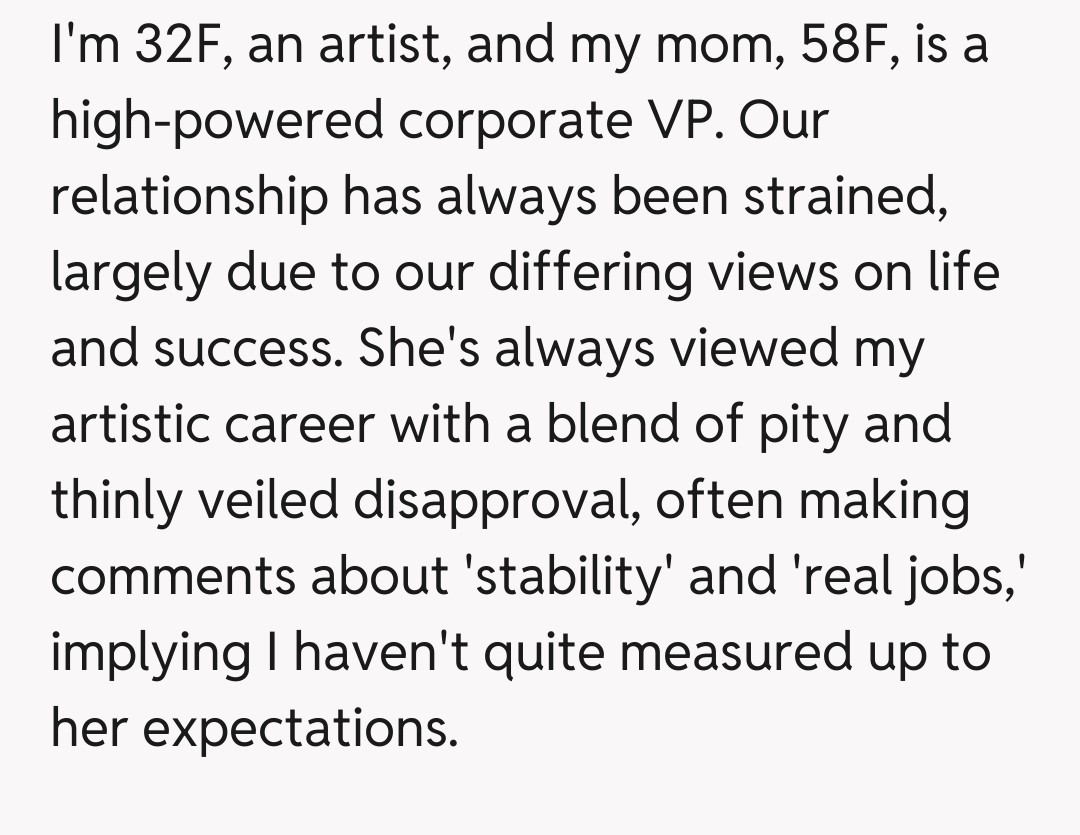Click the word "measured"
Screen dimensions: 1080x835
(x=744, y=651)
